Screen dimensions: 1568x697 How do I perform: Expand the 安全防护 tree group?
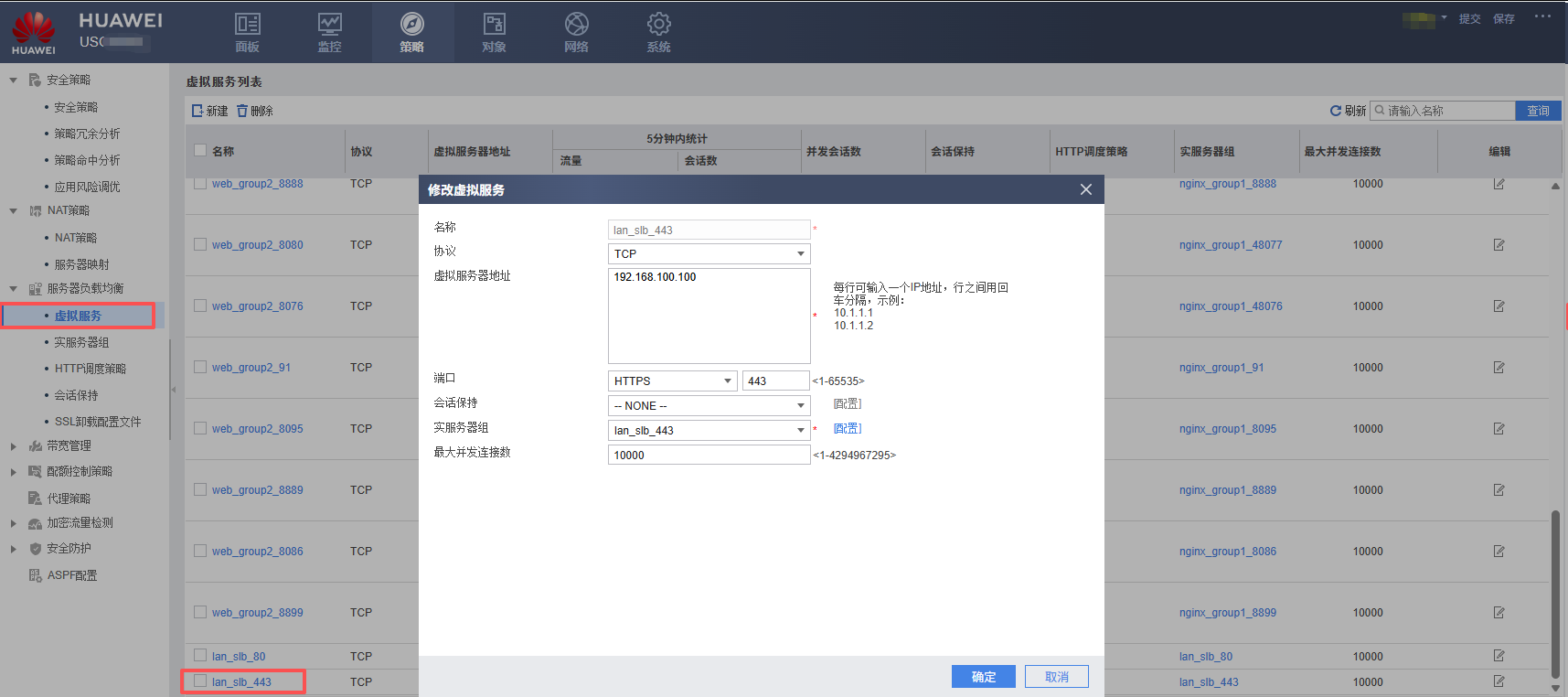13,549
